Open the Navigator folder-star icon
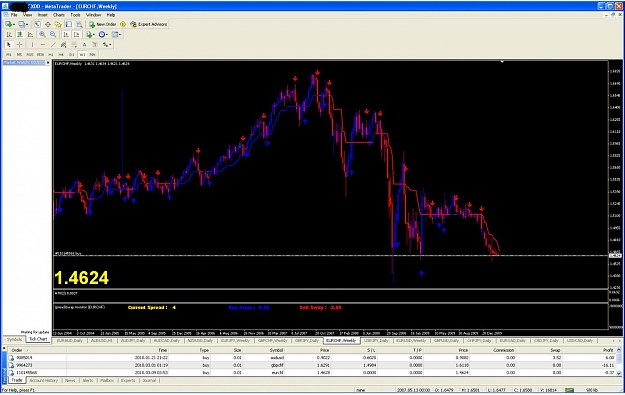Viewport: 625px width, 395px height. (58, 24)
